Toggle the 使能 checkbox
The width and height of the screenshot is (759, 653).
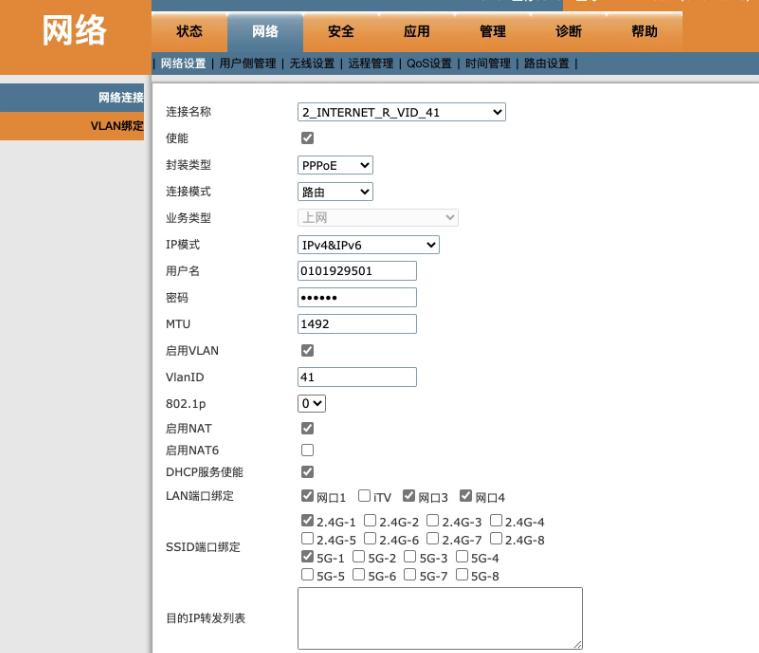pyautogui.click(x=307, y=138)
